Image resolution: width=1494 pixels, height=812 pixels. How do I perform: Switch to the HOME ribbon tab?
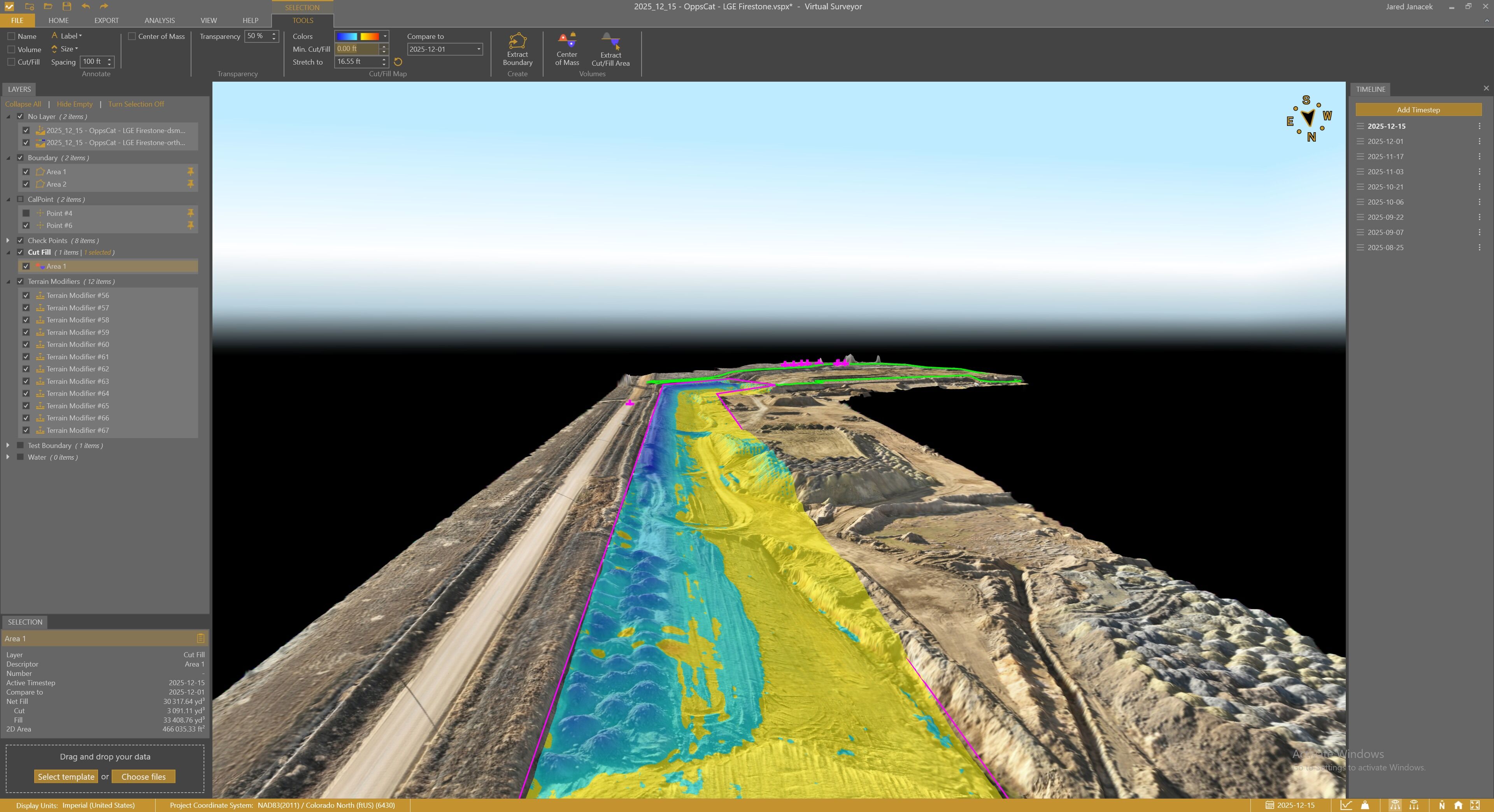click(x=59, y=20)
